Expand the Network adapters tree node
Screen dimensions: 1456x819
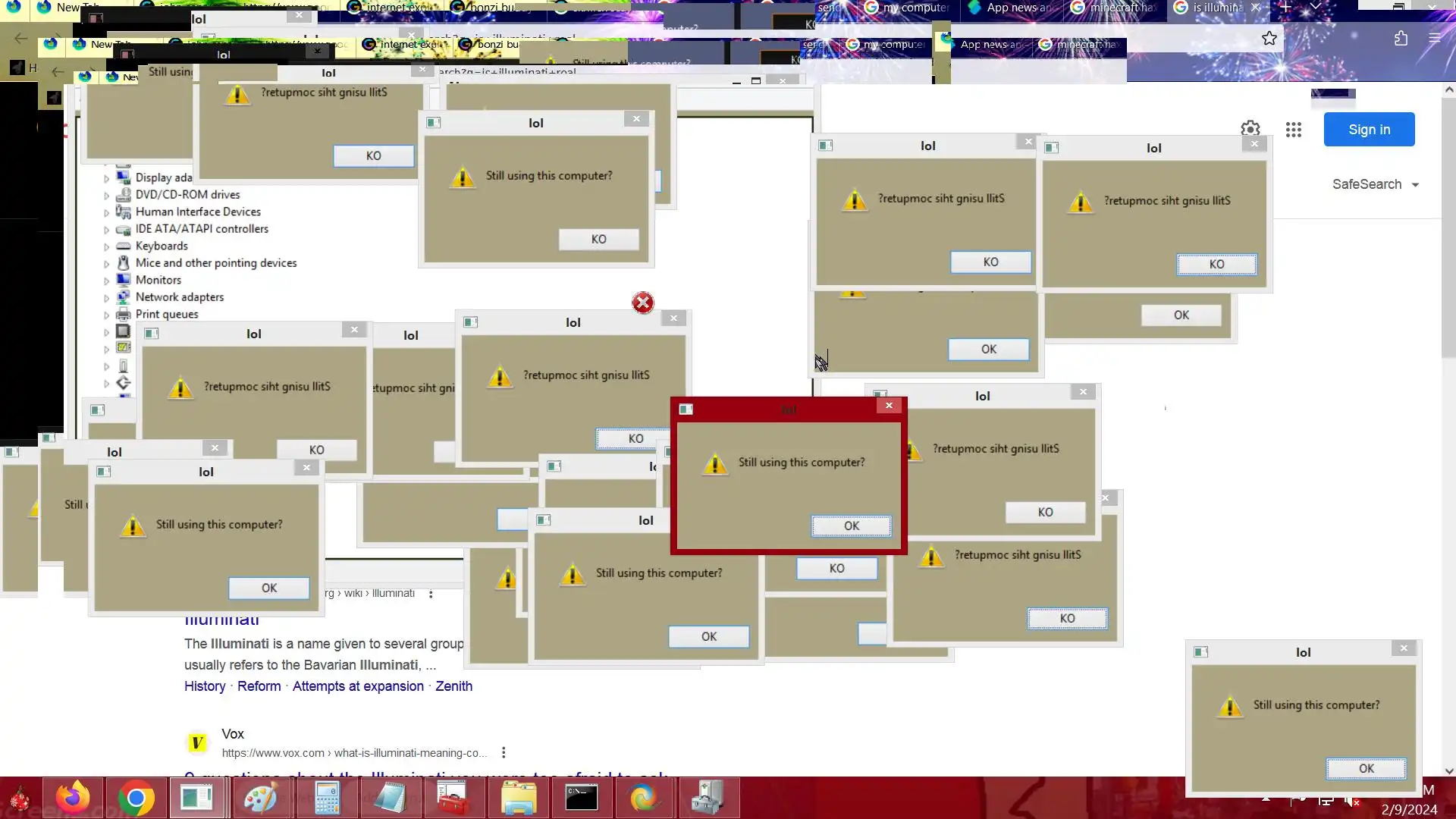[x=107, y=298]
